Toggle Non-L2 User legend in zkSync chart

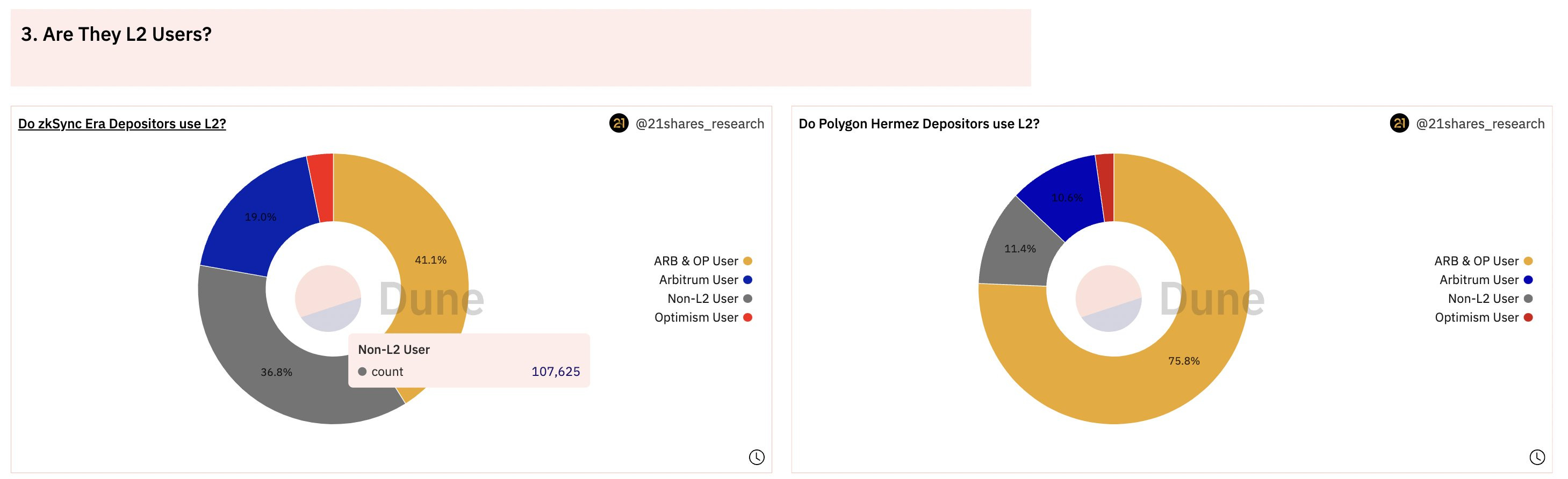[x=709, y=299]
